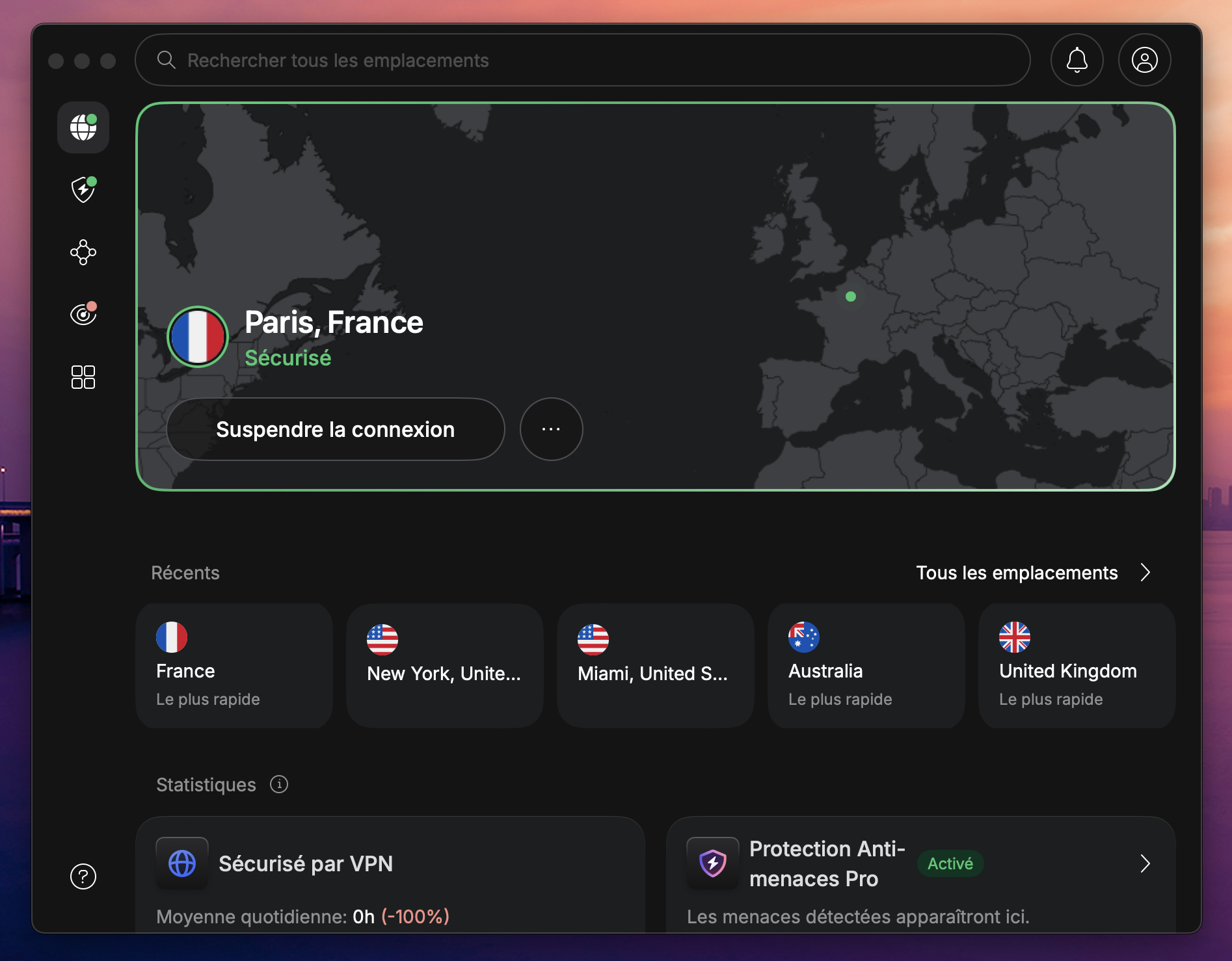This screenshot has height=961, width=1232.
Task: Click Suspendre la connexion
Action: tap(335, 429)
